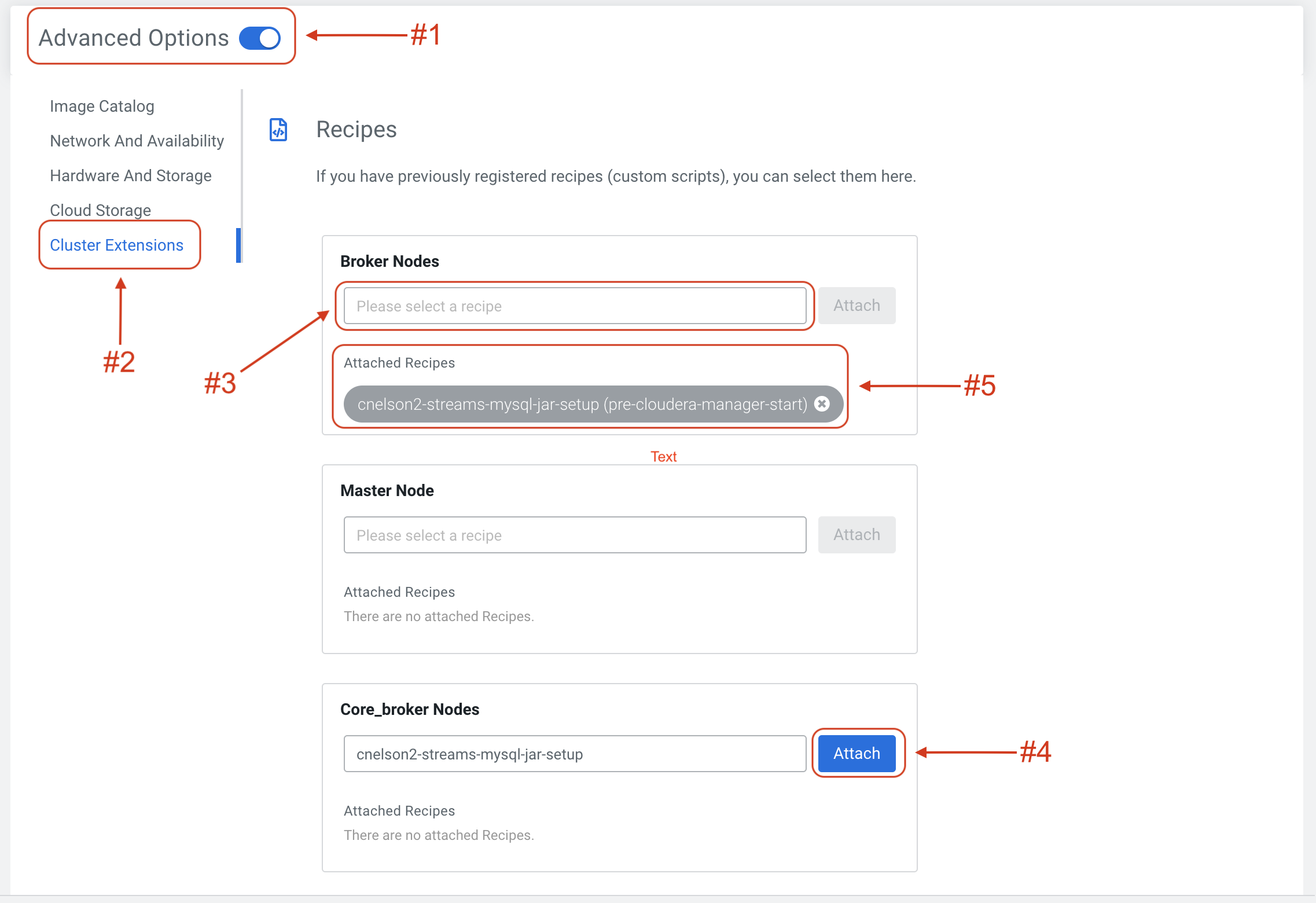This screenshot has height=903, width=1316.
Task: Click the Core_broker Nodes heading
Action: pos(410,710)
